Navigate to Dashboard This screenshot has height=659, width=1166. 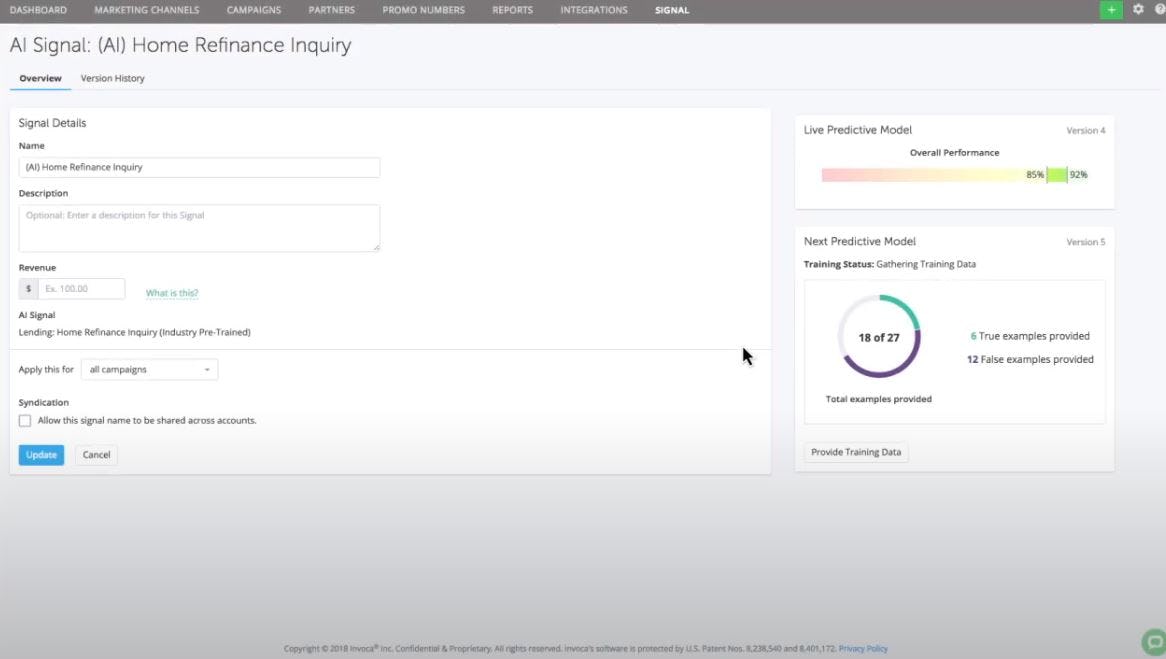pos(39,10)
